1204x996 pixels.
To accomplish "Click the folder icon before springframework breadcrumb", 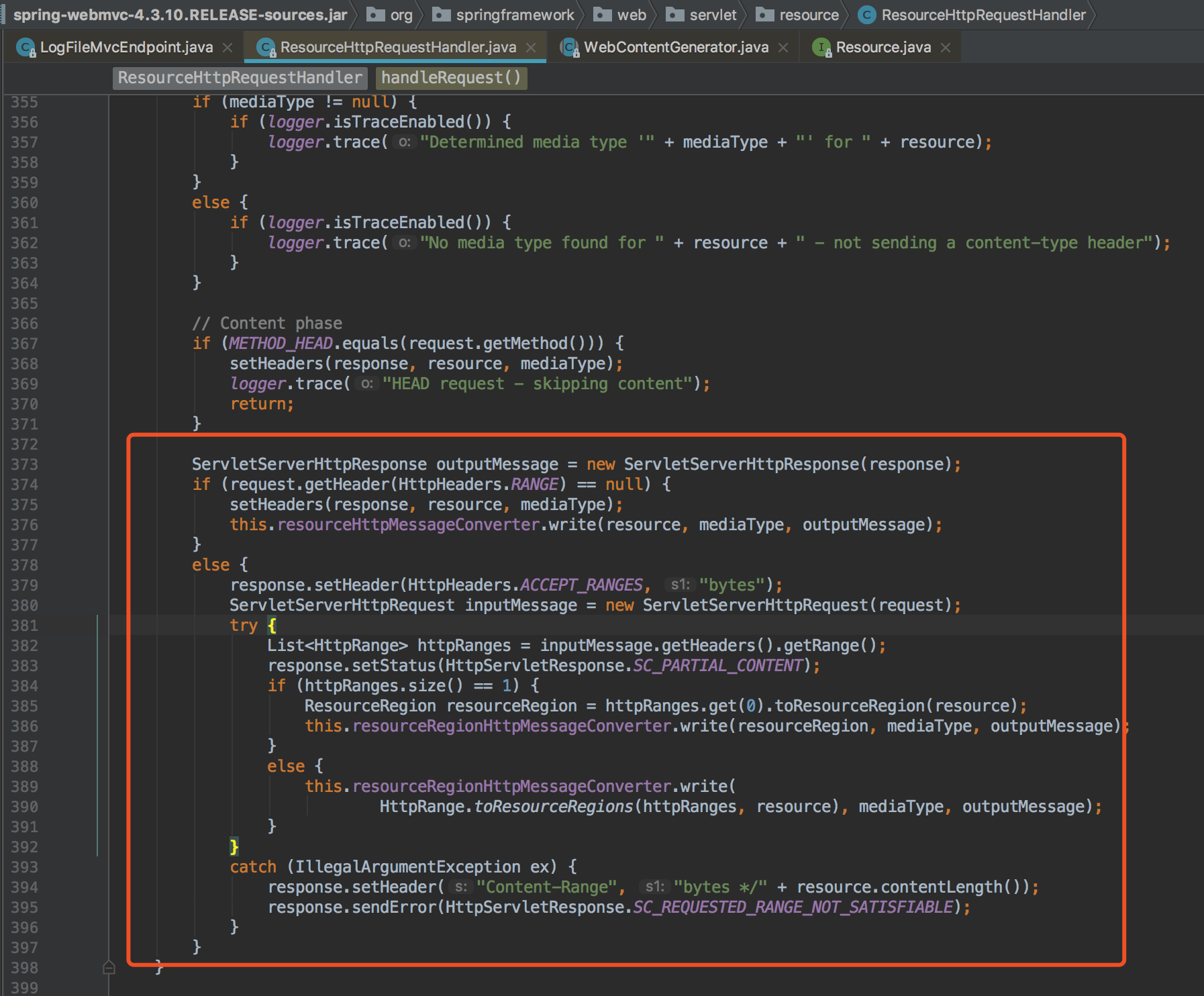I will pos(441,15).
